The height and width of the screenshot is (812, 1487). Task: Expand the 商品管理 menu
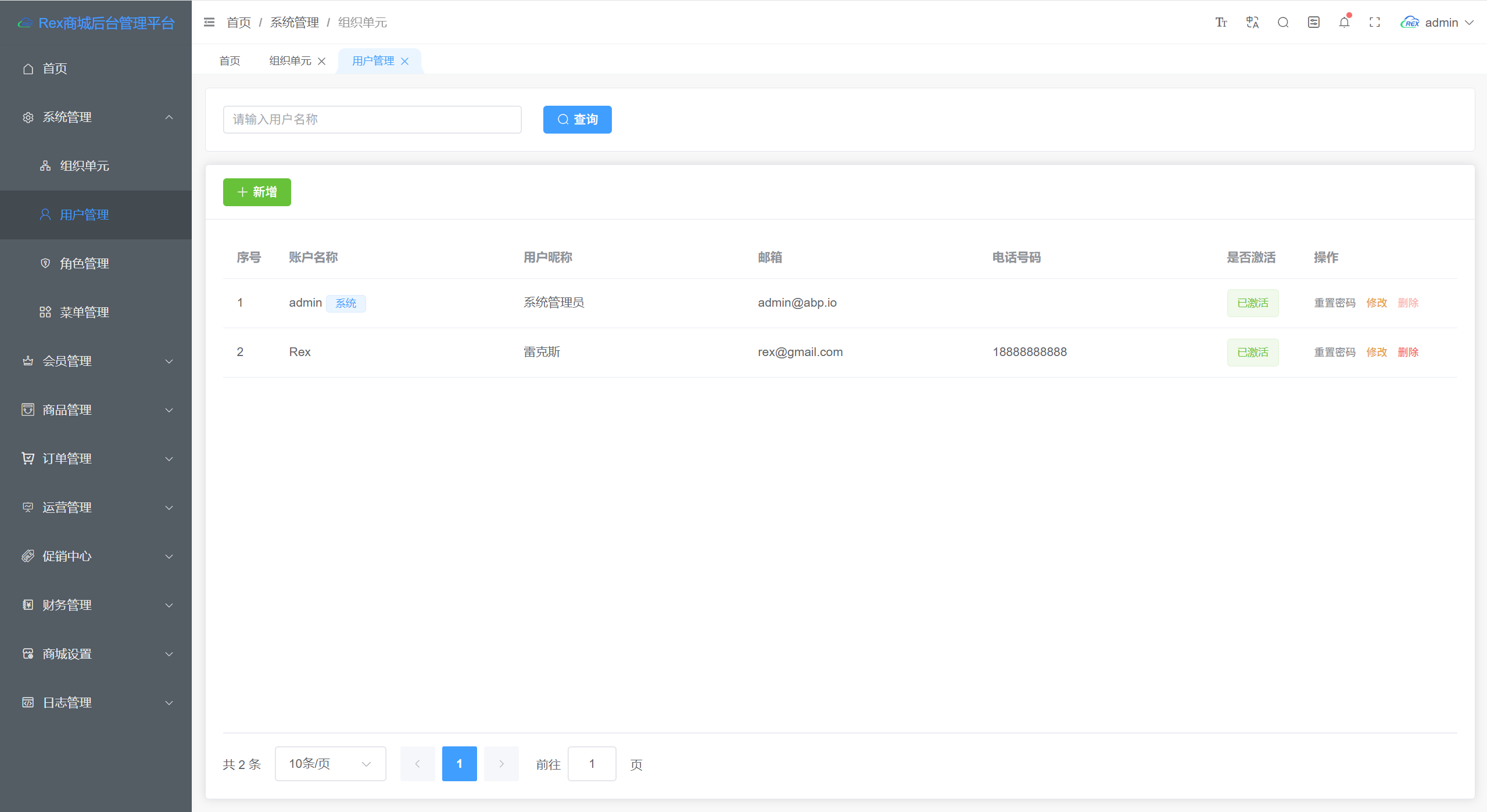(x=96, y=410)
